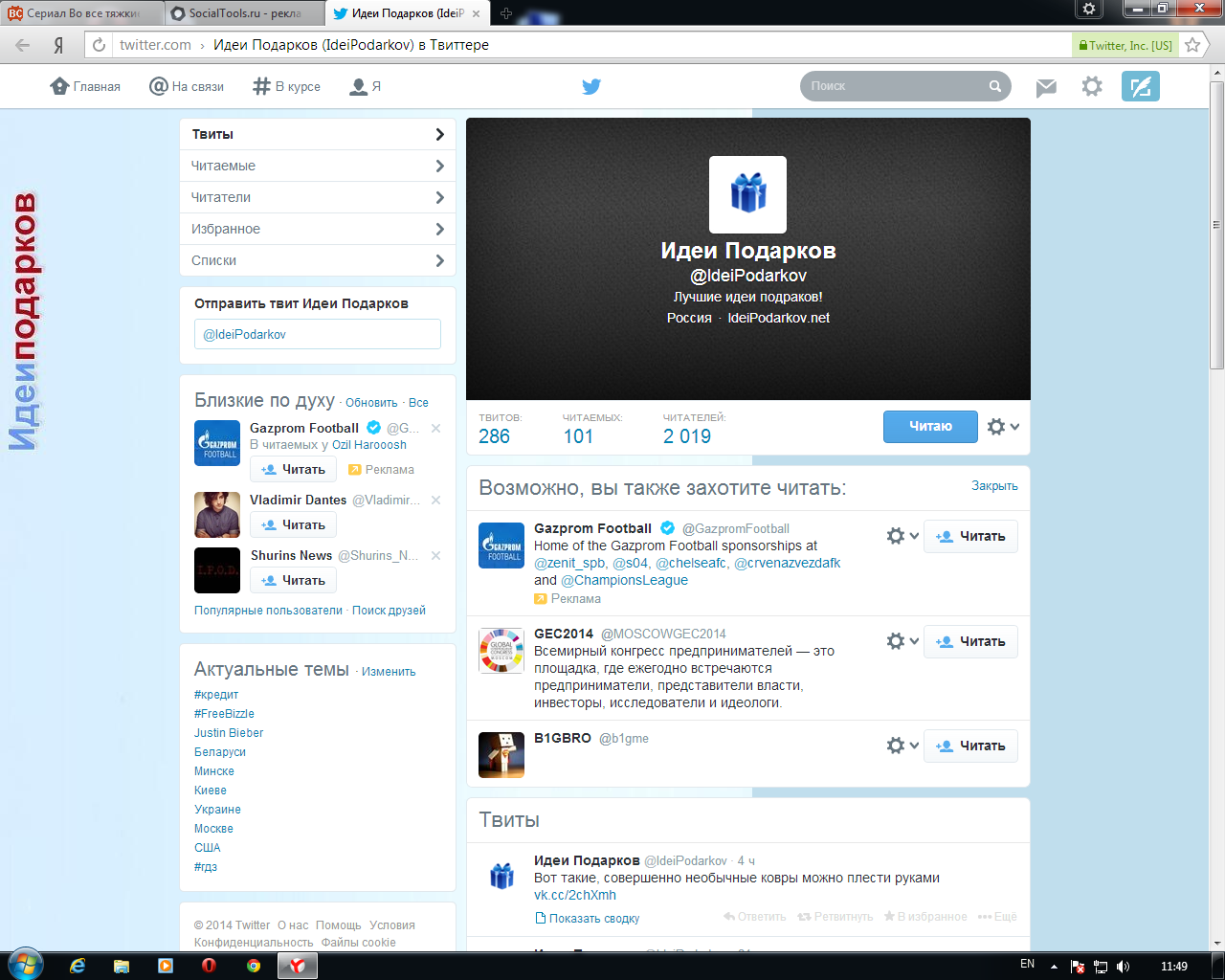
Task: Open File Explorer from taskbar
Action: point(122,966)
